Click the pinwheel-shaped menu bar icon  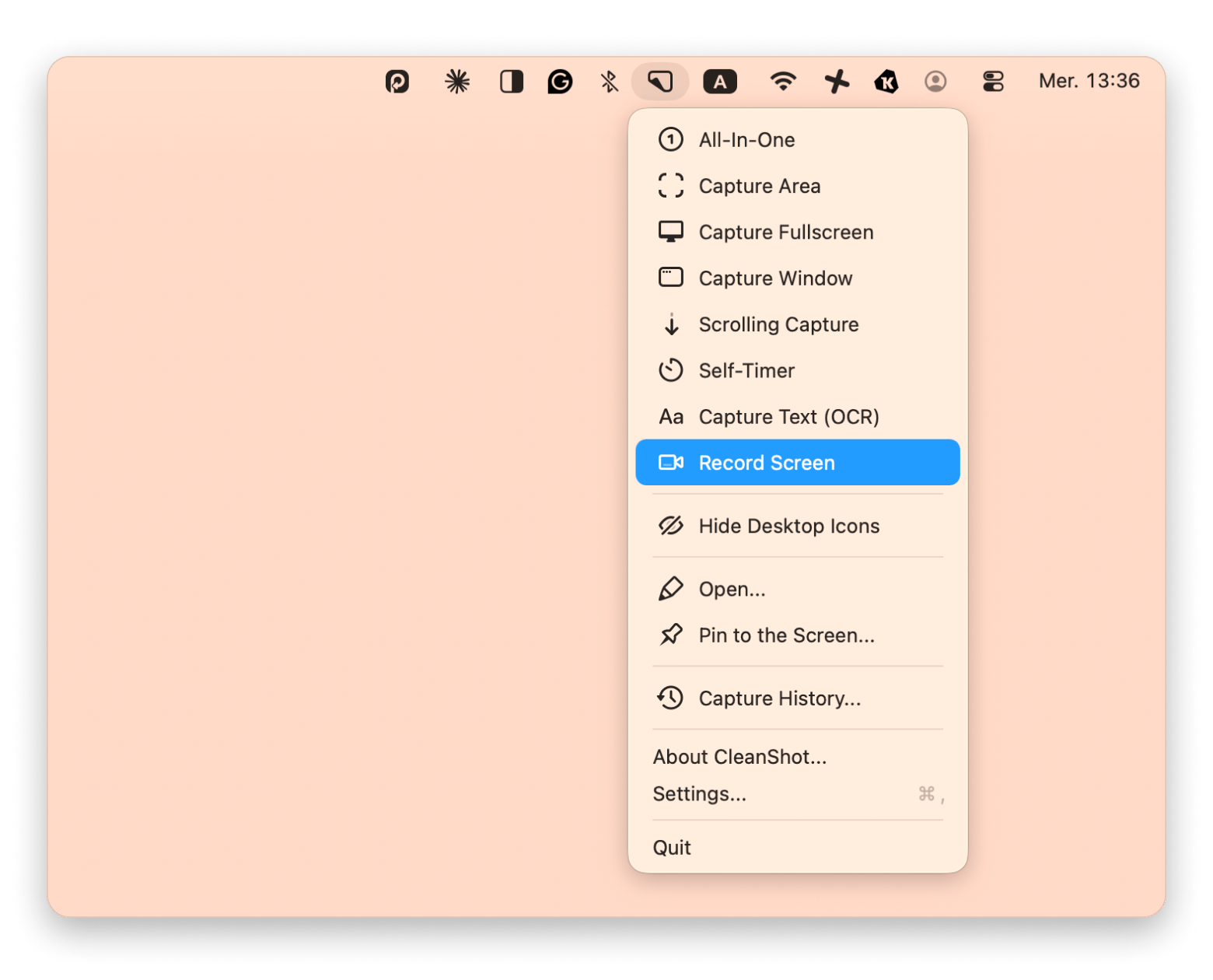coord(837,81)
